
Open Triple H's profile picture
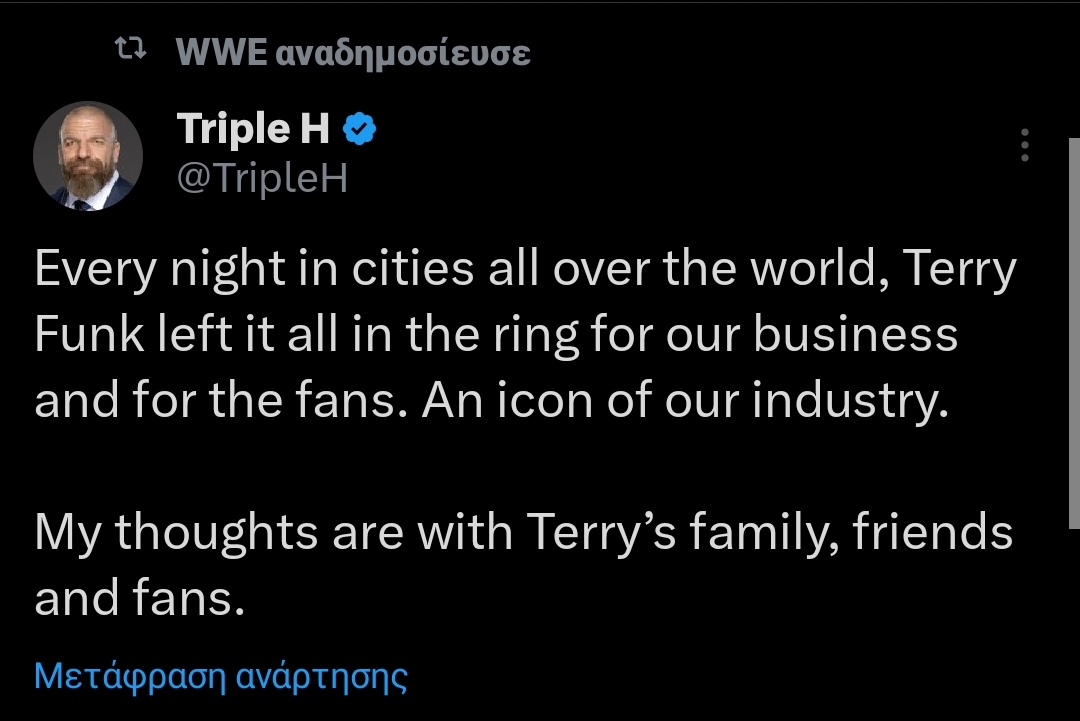click(88, 156)
